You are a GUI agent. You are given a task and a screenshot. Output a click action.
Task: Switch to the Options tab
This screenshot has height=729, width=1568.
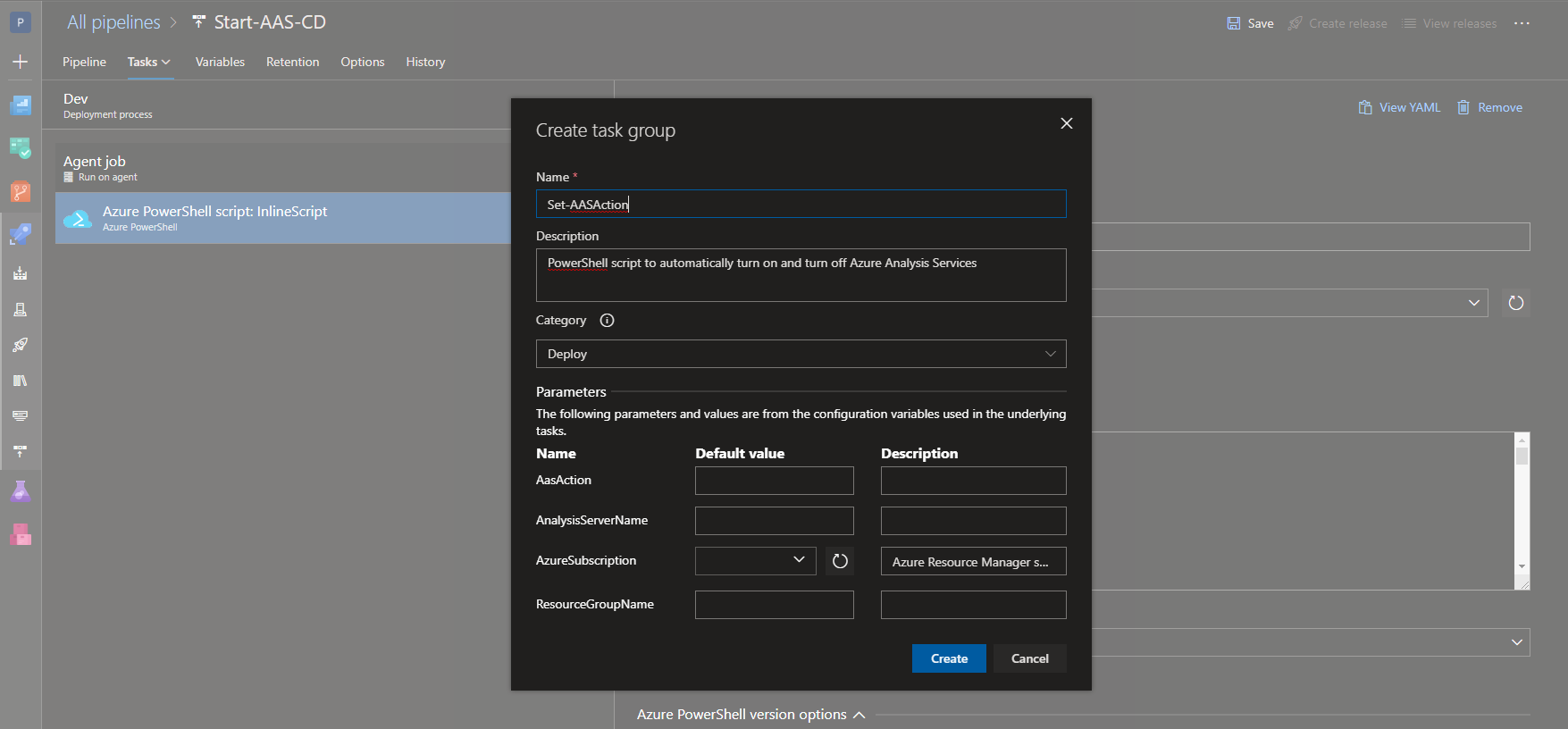pos(362,62)
